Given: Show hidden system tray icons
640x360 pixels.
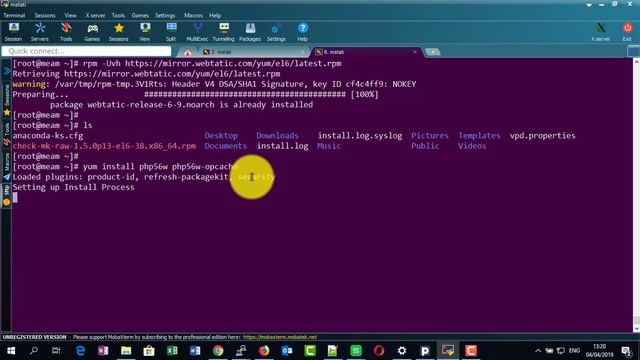Looking at the screenshot, I should pos(538,351).
